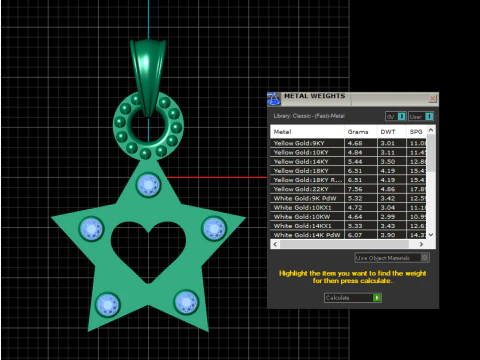Select the top gemstone on star
Viewport: 480px width, 360px height.
[x=148, y=184]
